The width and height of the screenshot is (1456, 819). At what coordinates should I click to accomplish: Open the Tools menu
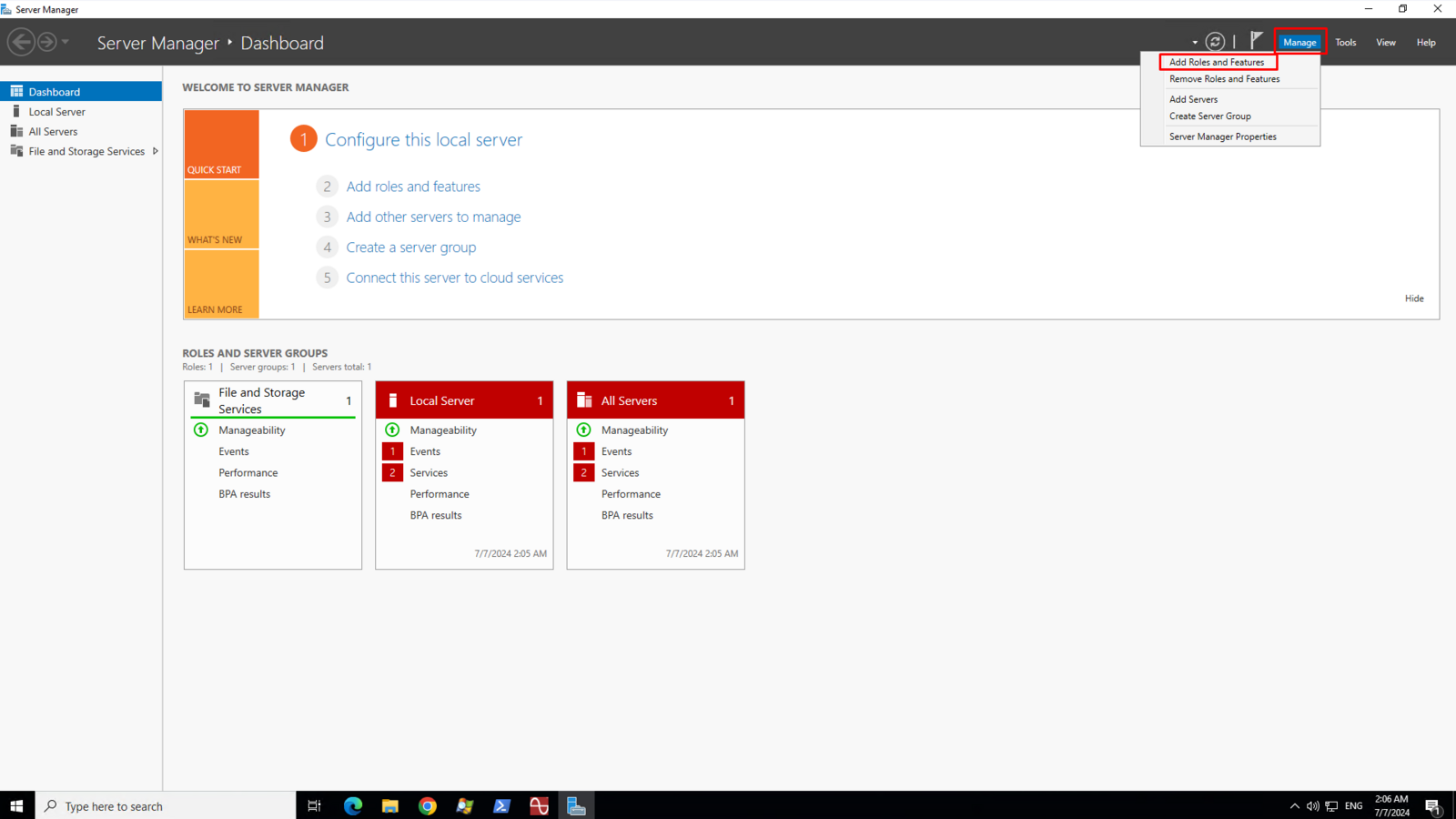(x=1345, y=43)
